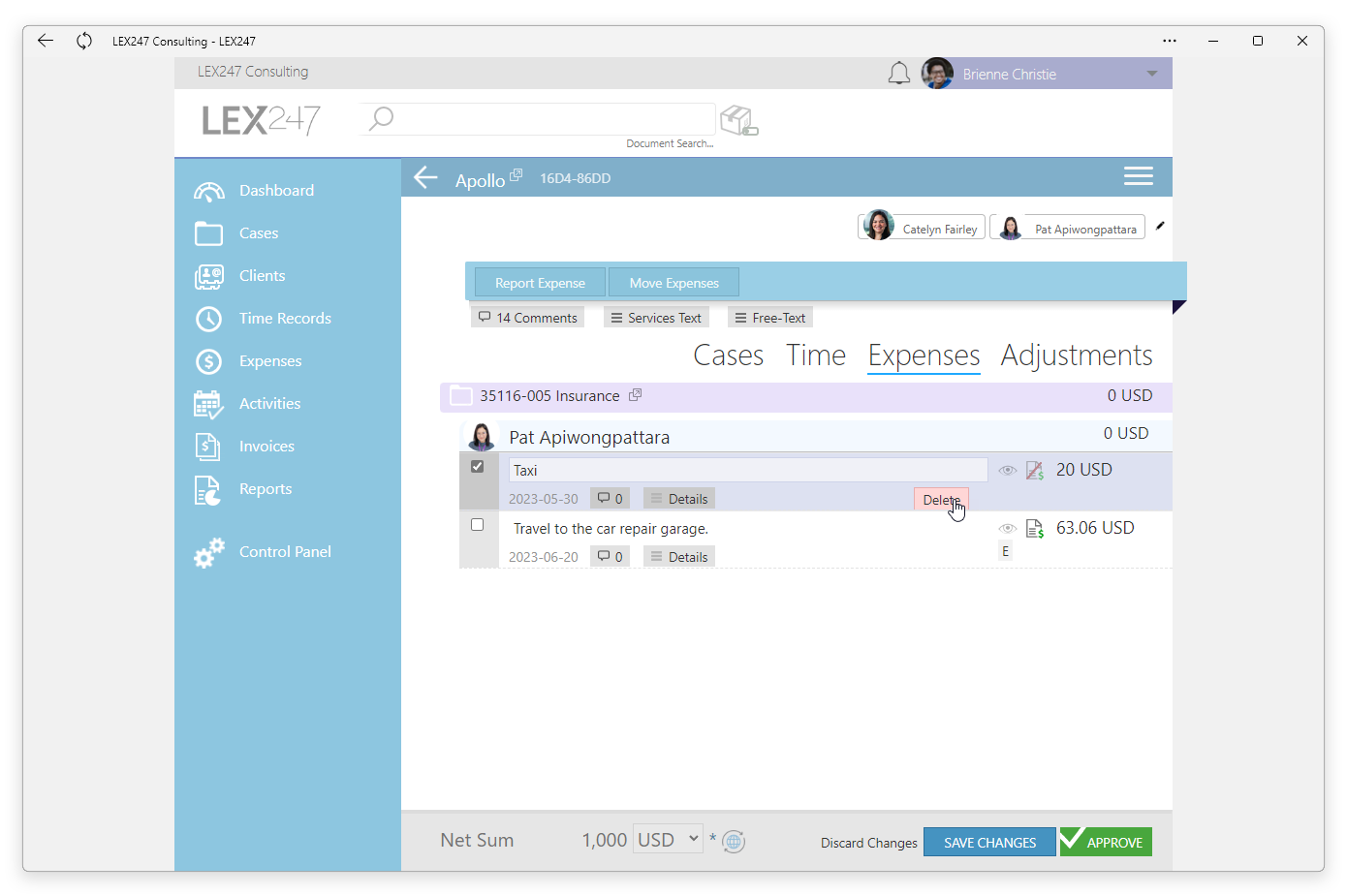Click the Report Expense button

point(540,283)
